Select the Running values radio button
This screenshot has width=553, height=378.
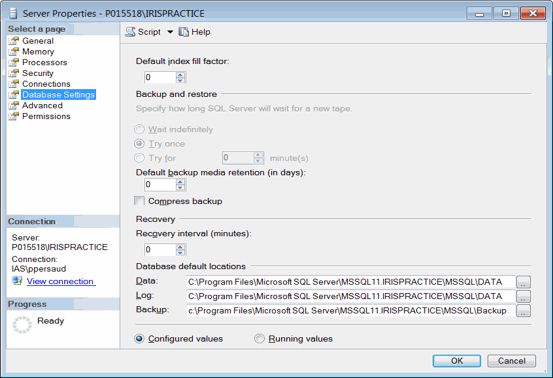point(259,339)
